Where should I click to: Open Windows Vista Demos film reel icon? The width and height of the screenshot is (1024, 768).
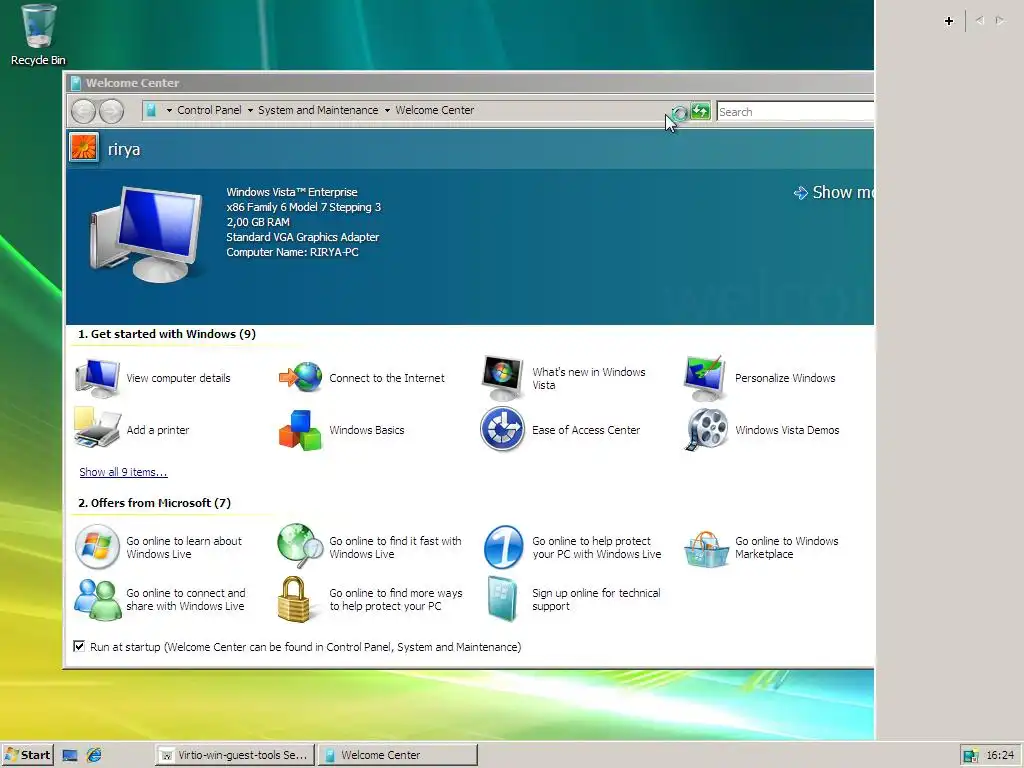706,429
